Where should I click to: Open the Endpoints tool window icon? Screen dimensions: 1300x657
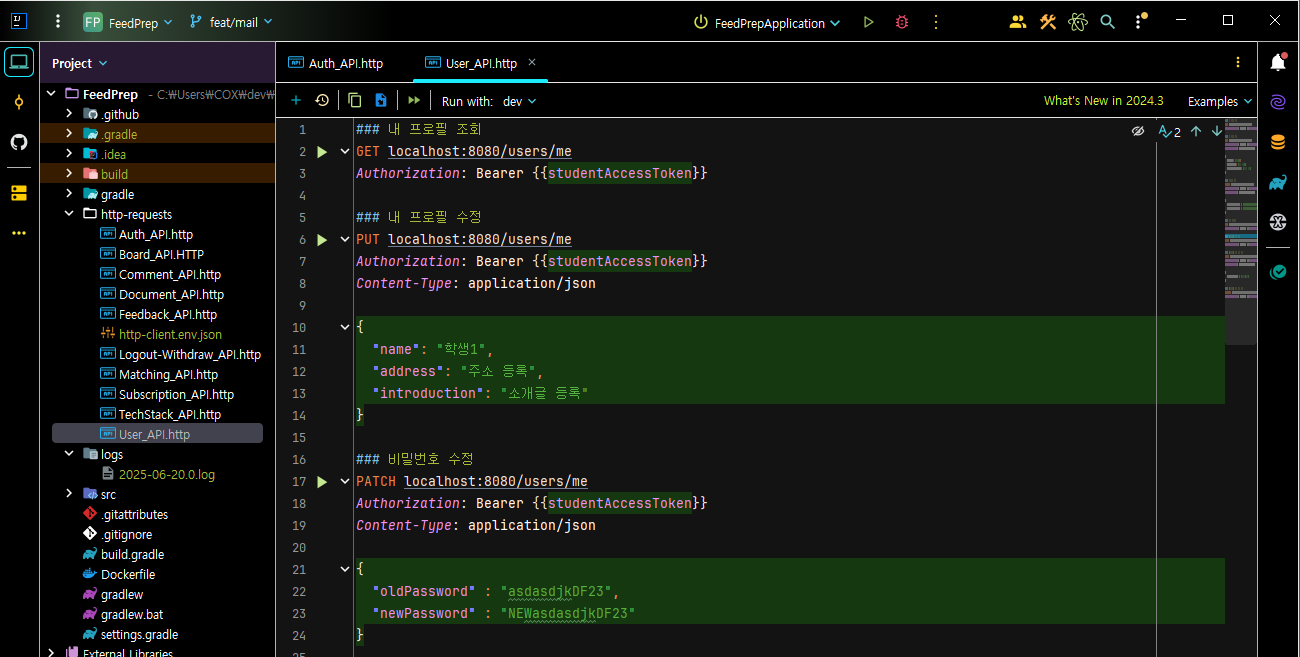tap(1278, 222)
